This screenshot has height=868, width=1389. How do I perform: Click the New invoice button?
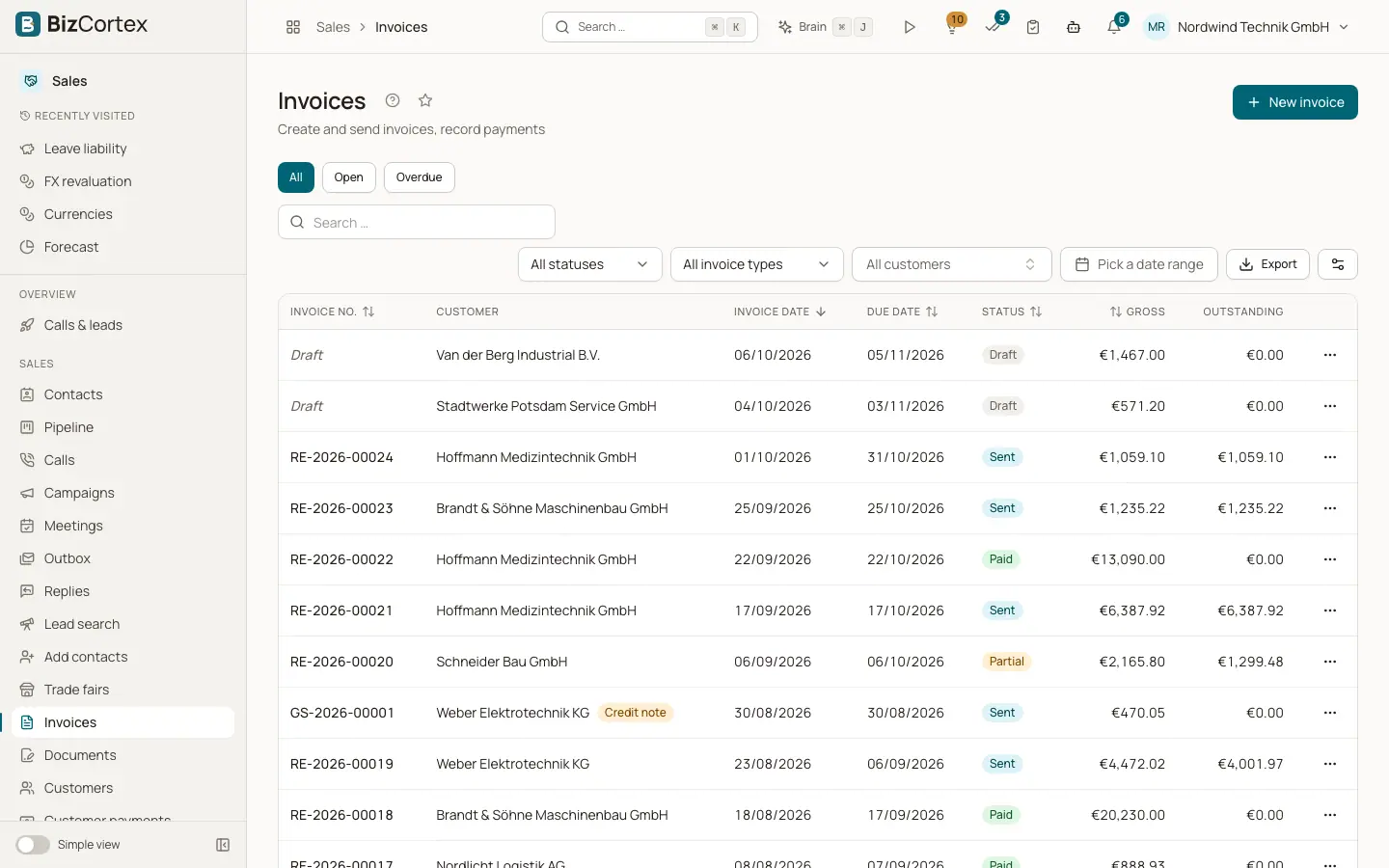pyautogui.click(x=1295, y=102)
